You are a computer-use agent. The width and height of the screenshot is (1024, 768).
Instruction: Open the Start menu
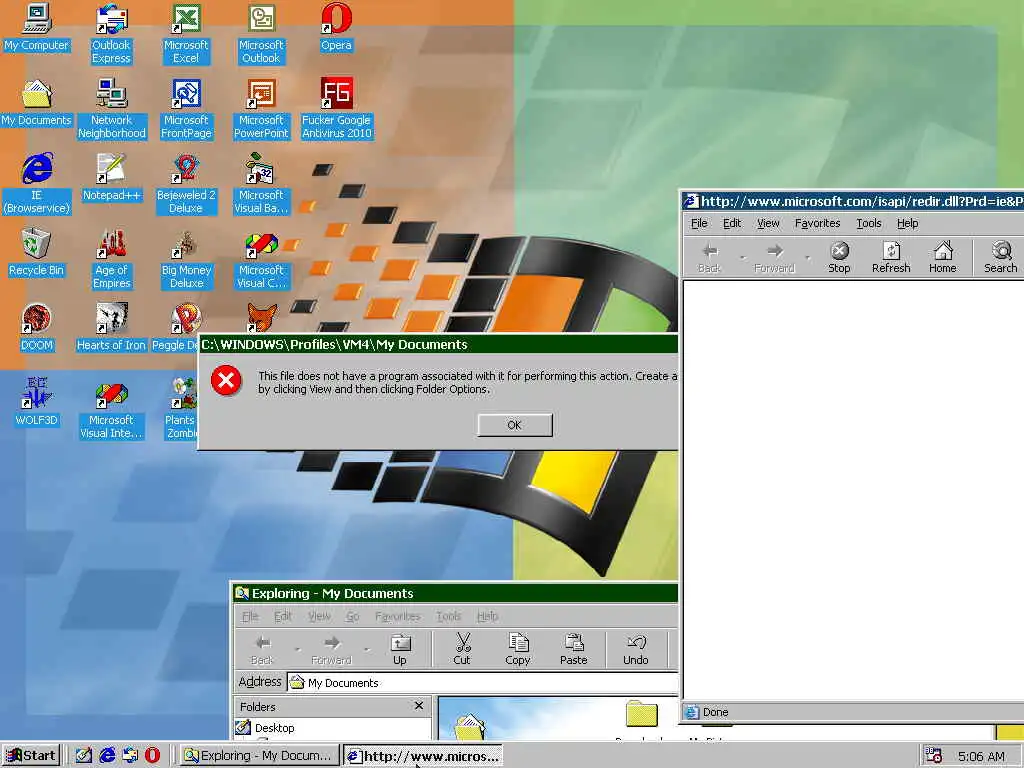31,756
